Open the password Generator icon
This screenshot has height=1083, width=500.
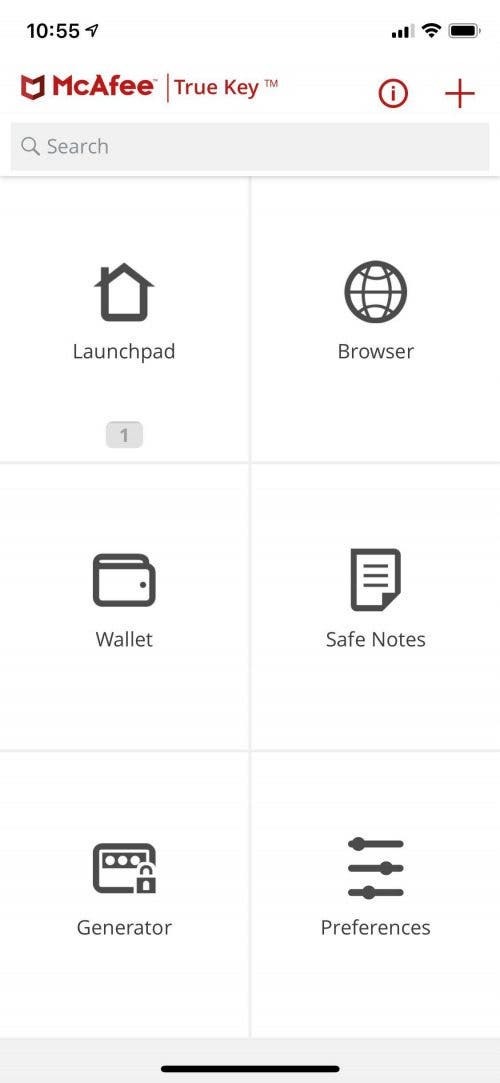pos(124,868)
